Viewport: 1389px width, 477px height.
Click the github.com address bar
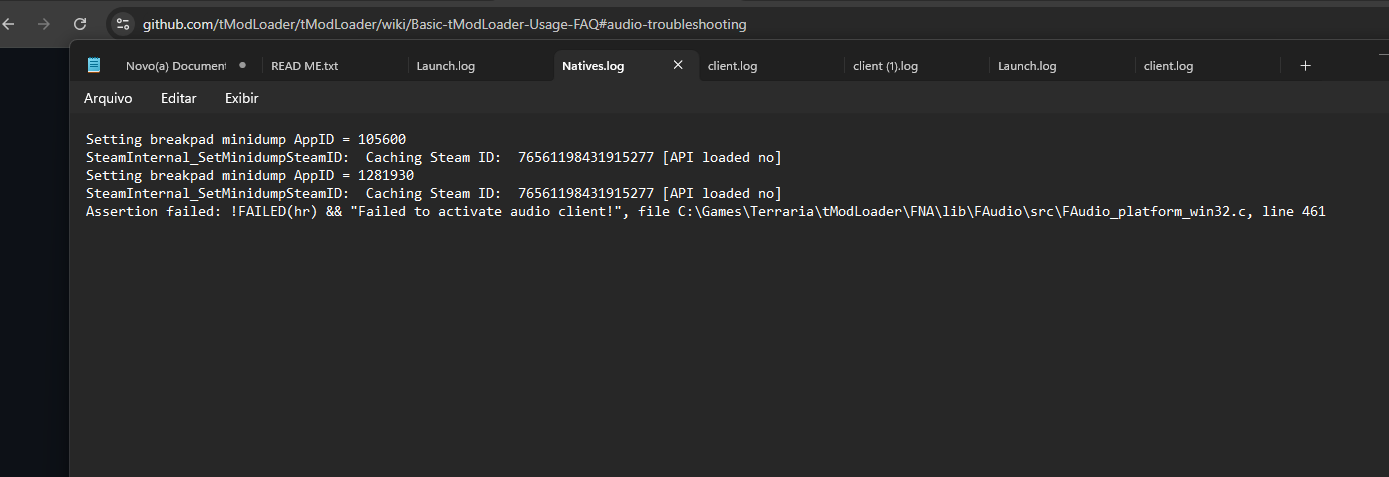tap(444, 24)
